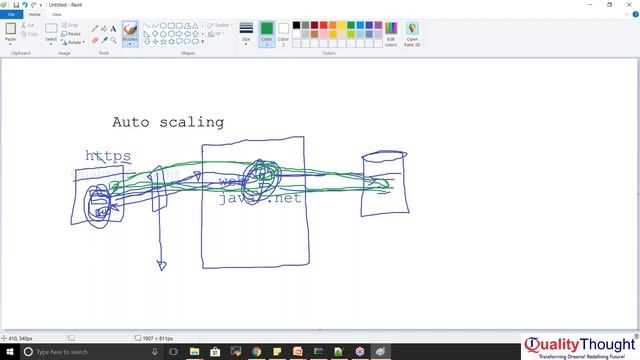Click Open Paint 3D button

[x=412, y=34]
